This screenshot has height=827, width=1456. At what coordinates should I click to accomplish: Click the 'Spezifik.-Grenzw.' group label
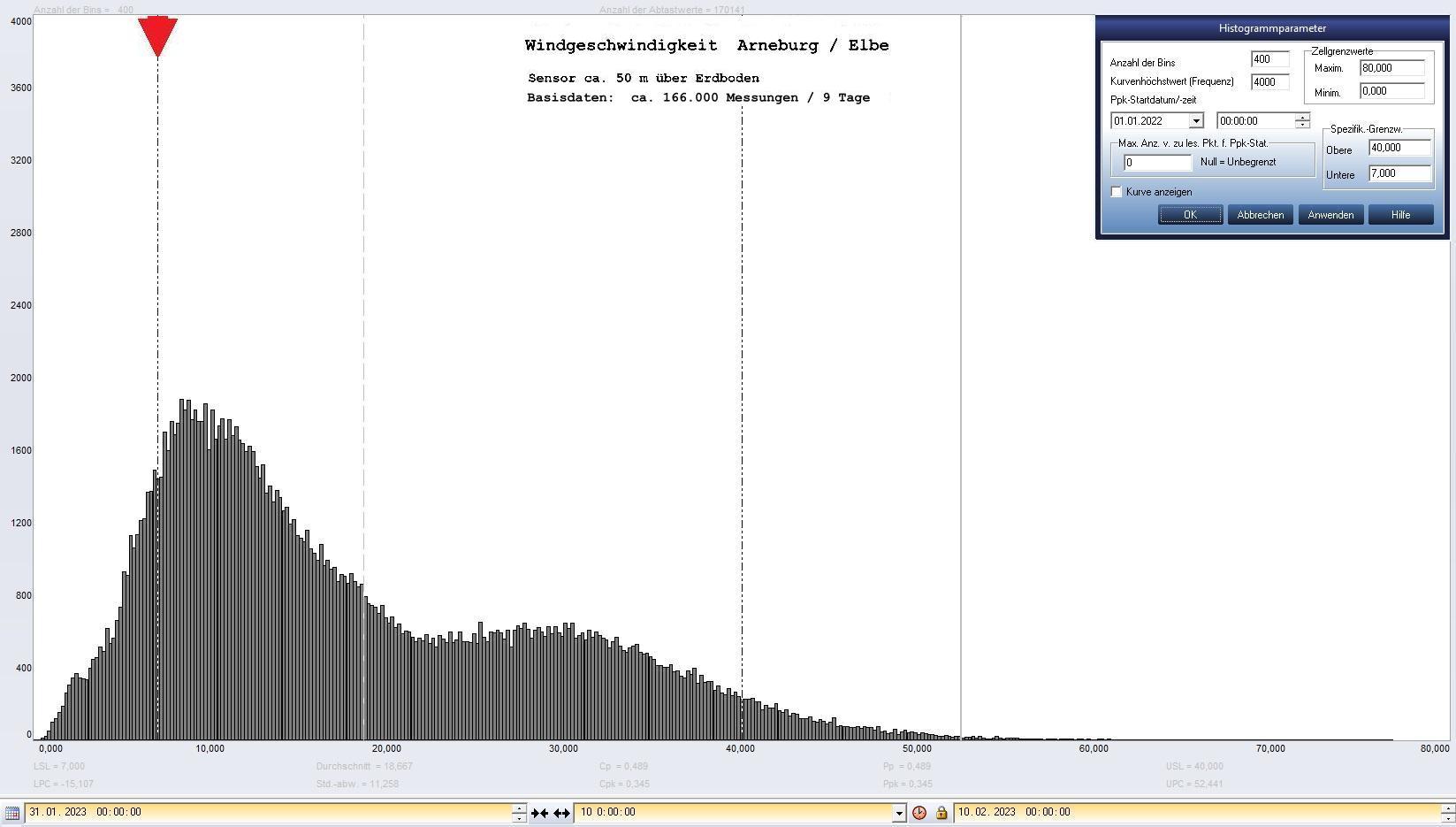[1366, 129]
